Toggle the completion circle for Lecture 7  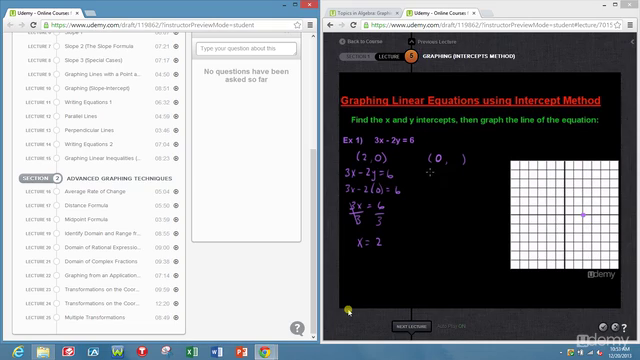(x=57, y=47)
